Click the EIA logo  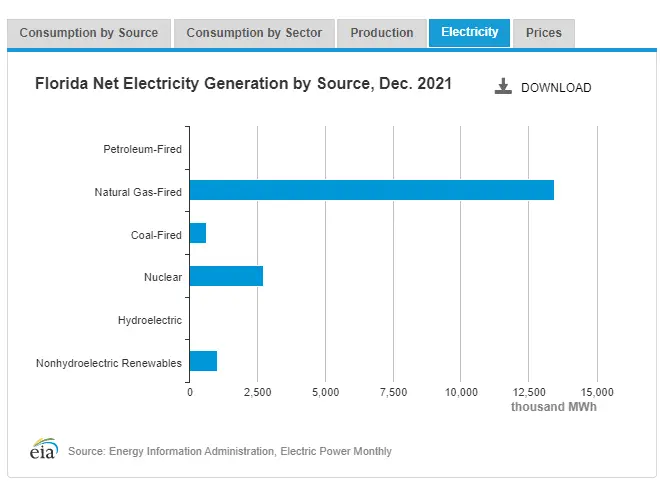(x=44, y=449)
